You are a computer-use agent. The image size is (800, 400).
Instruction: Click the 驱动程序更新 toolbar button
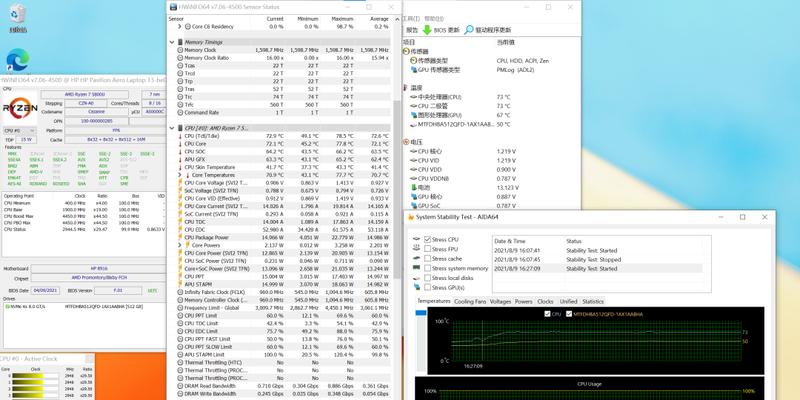[x=488, y=30]
